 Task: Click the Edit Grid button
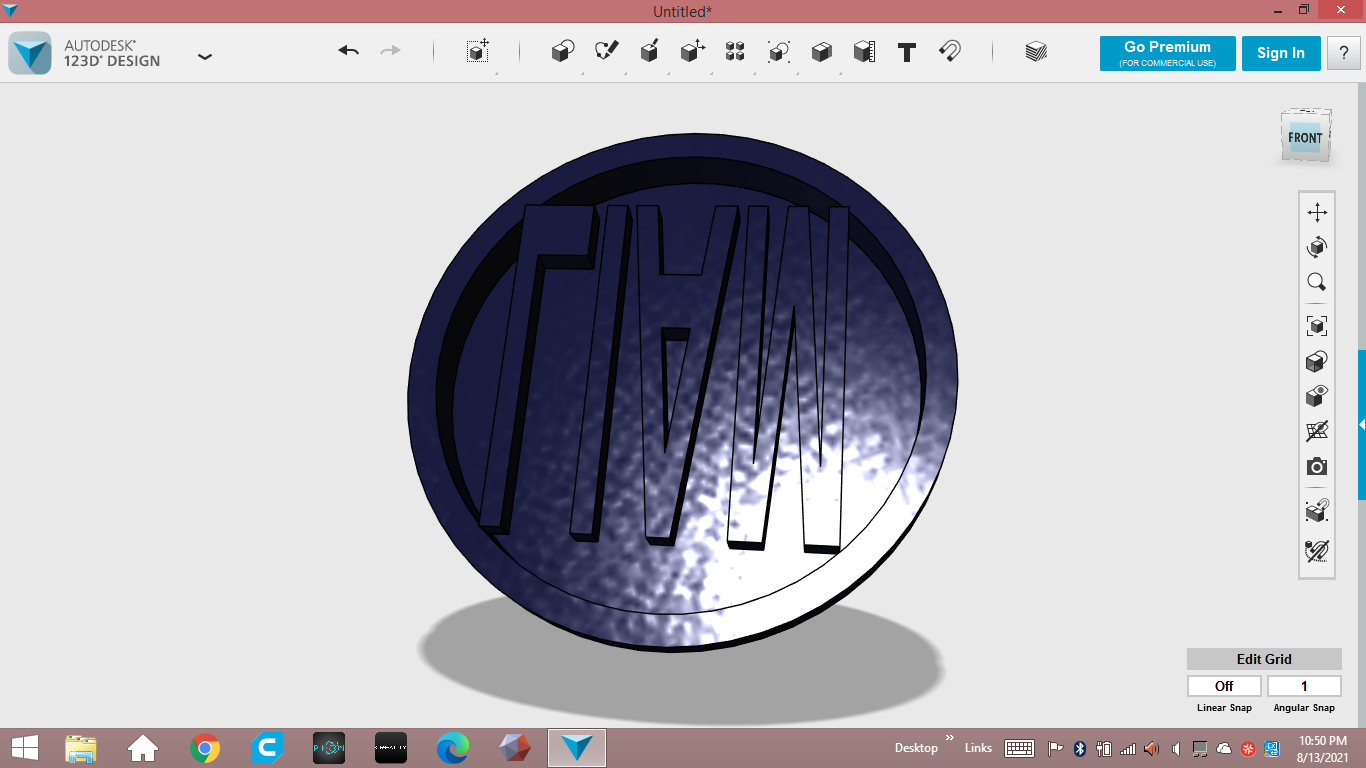pos(1264,659)
